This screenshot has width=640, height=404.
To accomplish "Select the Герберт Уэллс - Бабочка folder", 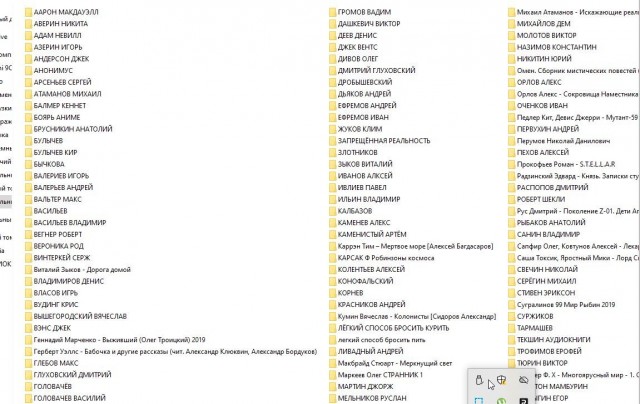I will [x=175, y=351].
